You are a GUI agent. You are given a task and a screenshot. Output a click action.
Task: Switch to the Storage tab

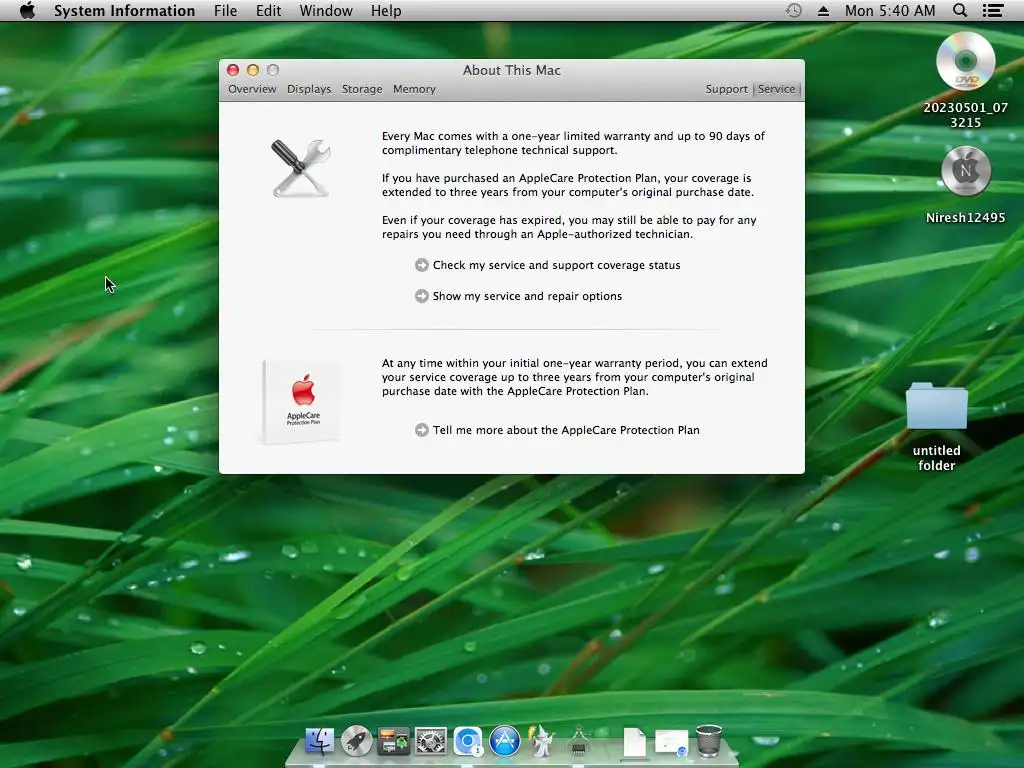[x=362, y=89]
